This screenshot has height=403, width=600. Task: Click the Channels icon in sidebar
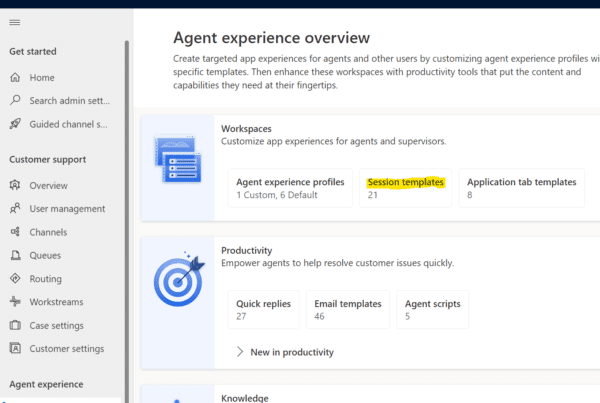click(x=15, y=232)
